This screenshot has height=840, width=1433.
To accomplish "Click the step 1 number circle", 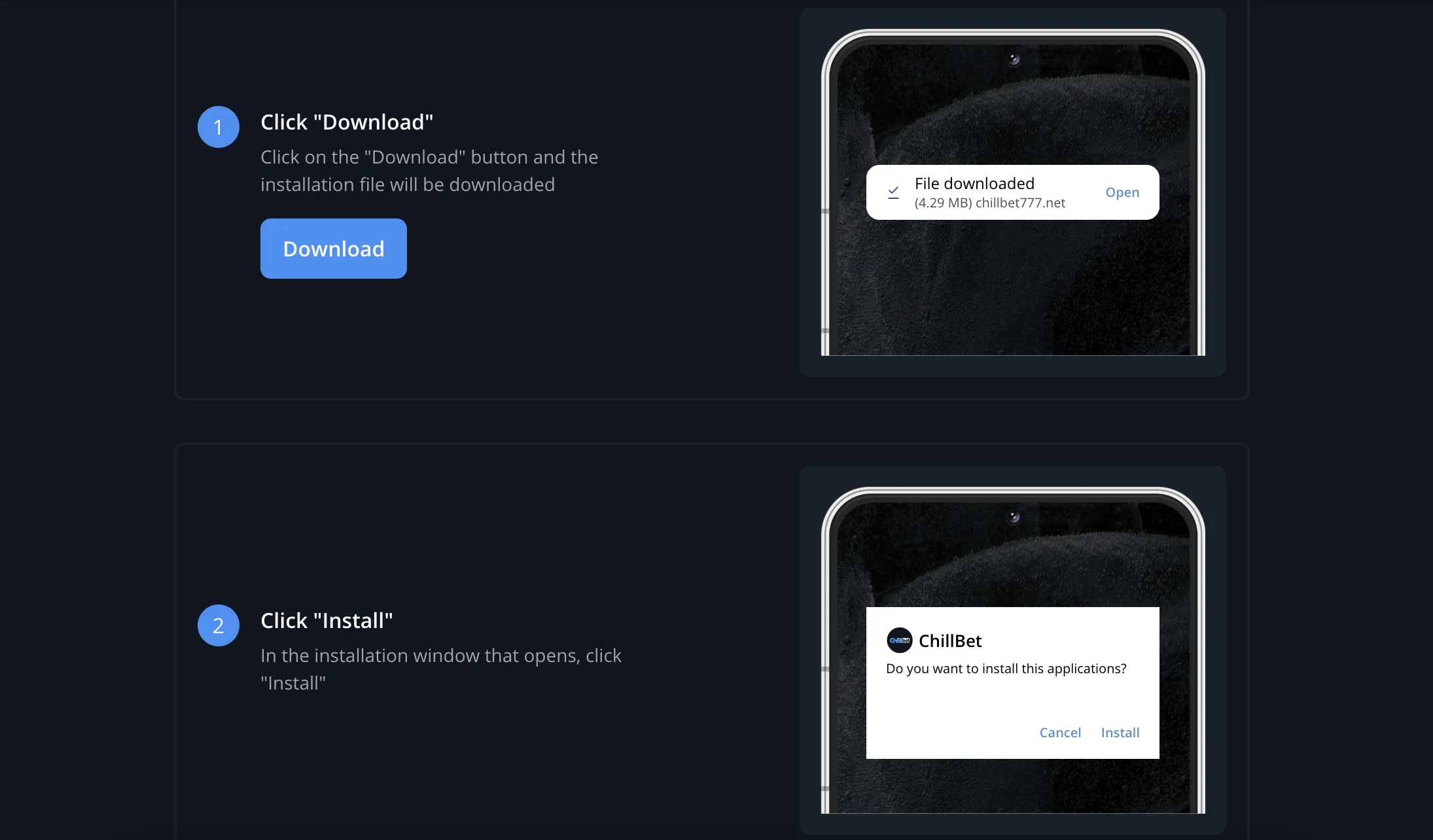I will click(x=219, y=127).
